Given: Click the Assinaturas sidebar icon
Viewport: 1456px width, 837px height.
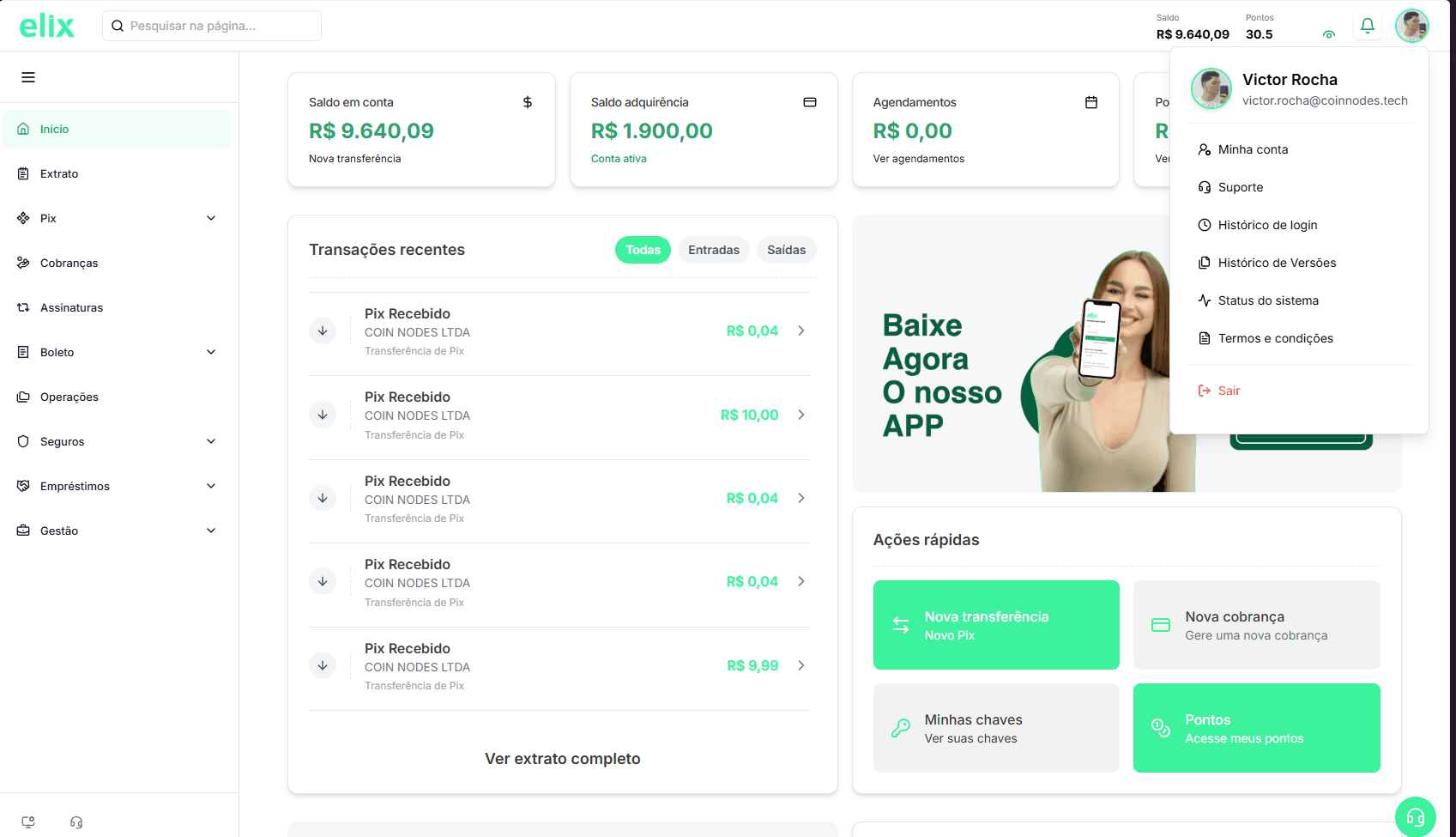Looking at the screenshot, I should pos(23,307).
